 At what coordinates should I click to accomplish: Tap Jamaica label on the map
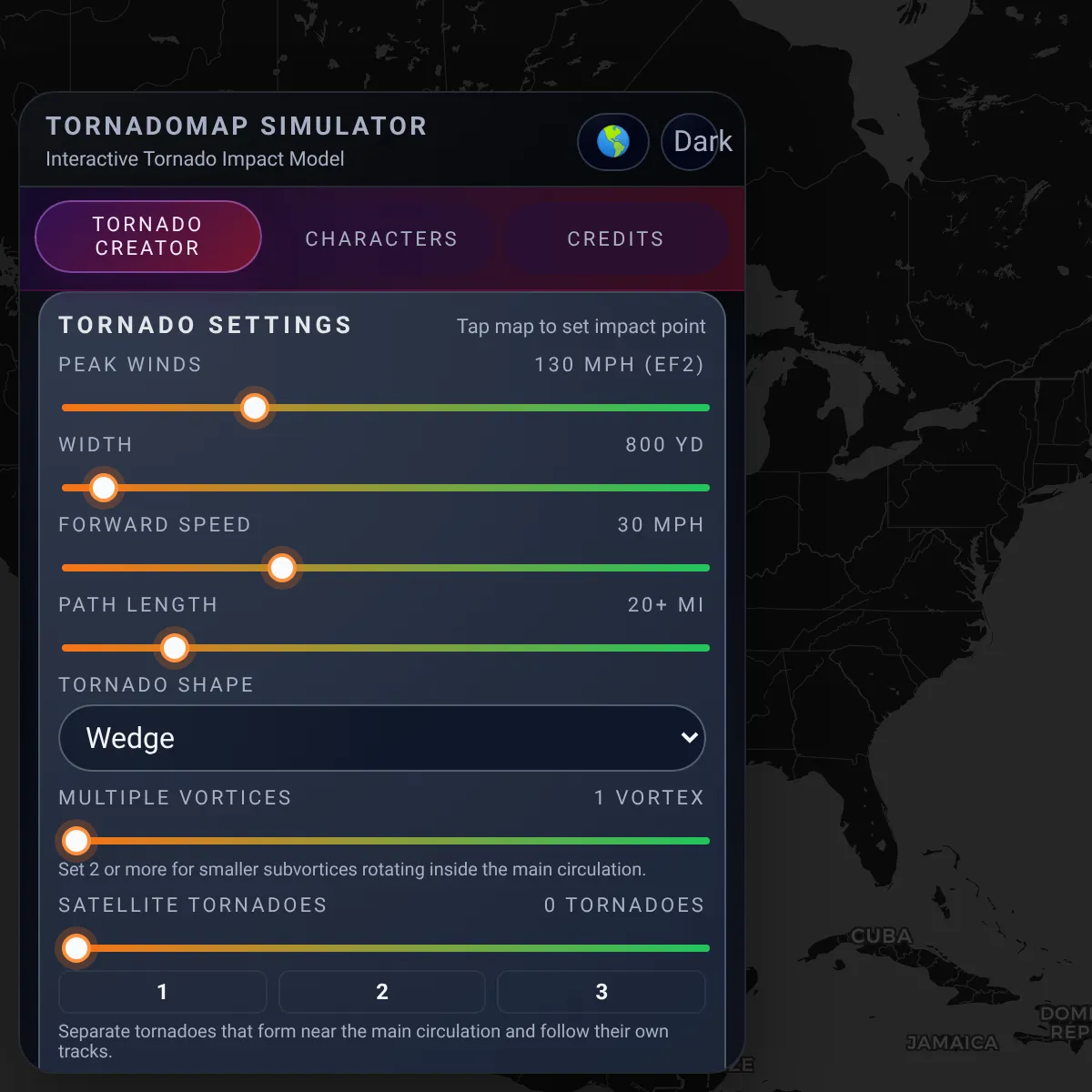click(952, 1043)
